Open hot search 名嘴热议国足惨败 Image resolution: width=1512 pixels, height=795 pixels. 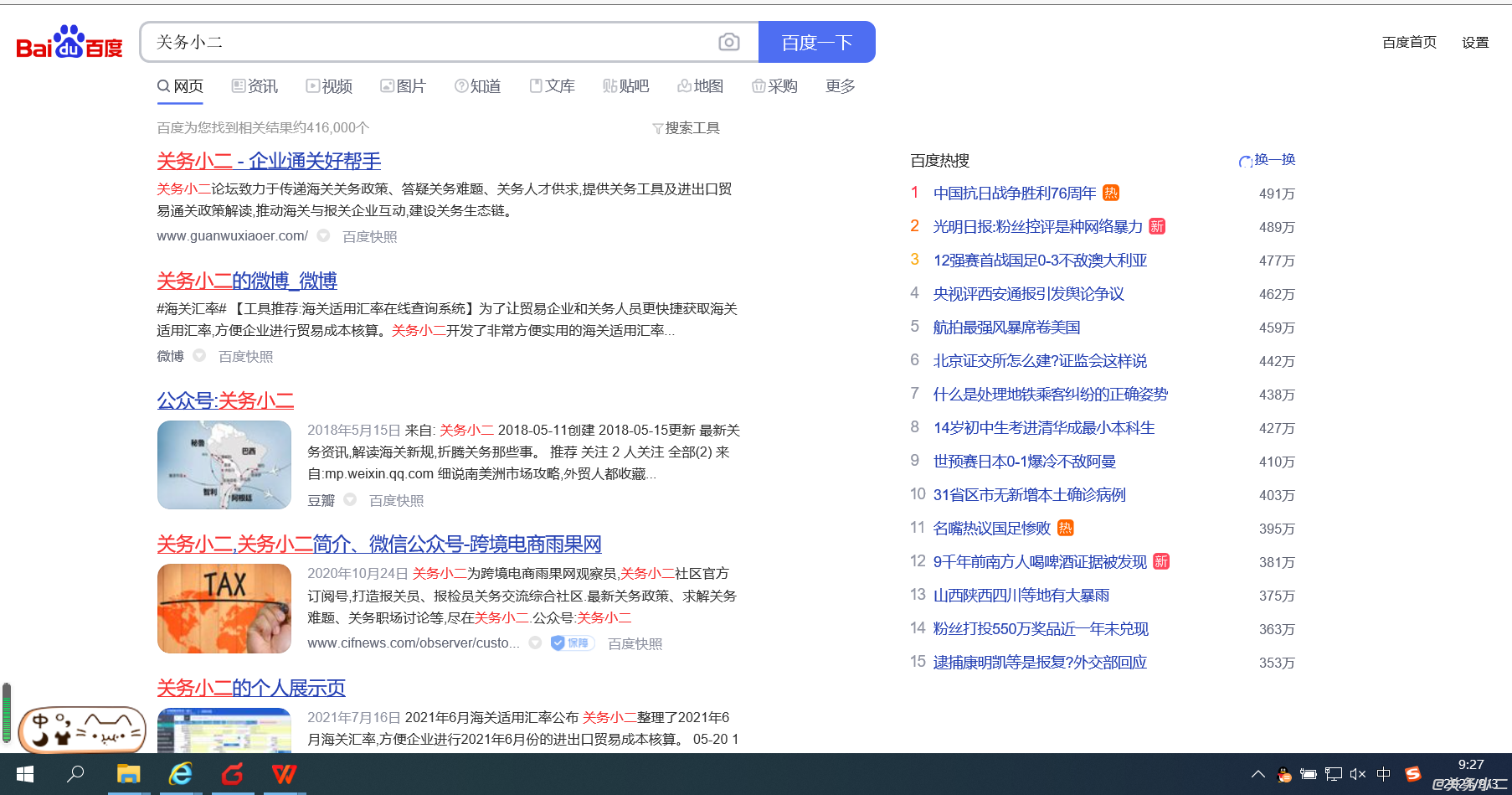[x=992, y=529]
